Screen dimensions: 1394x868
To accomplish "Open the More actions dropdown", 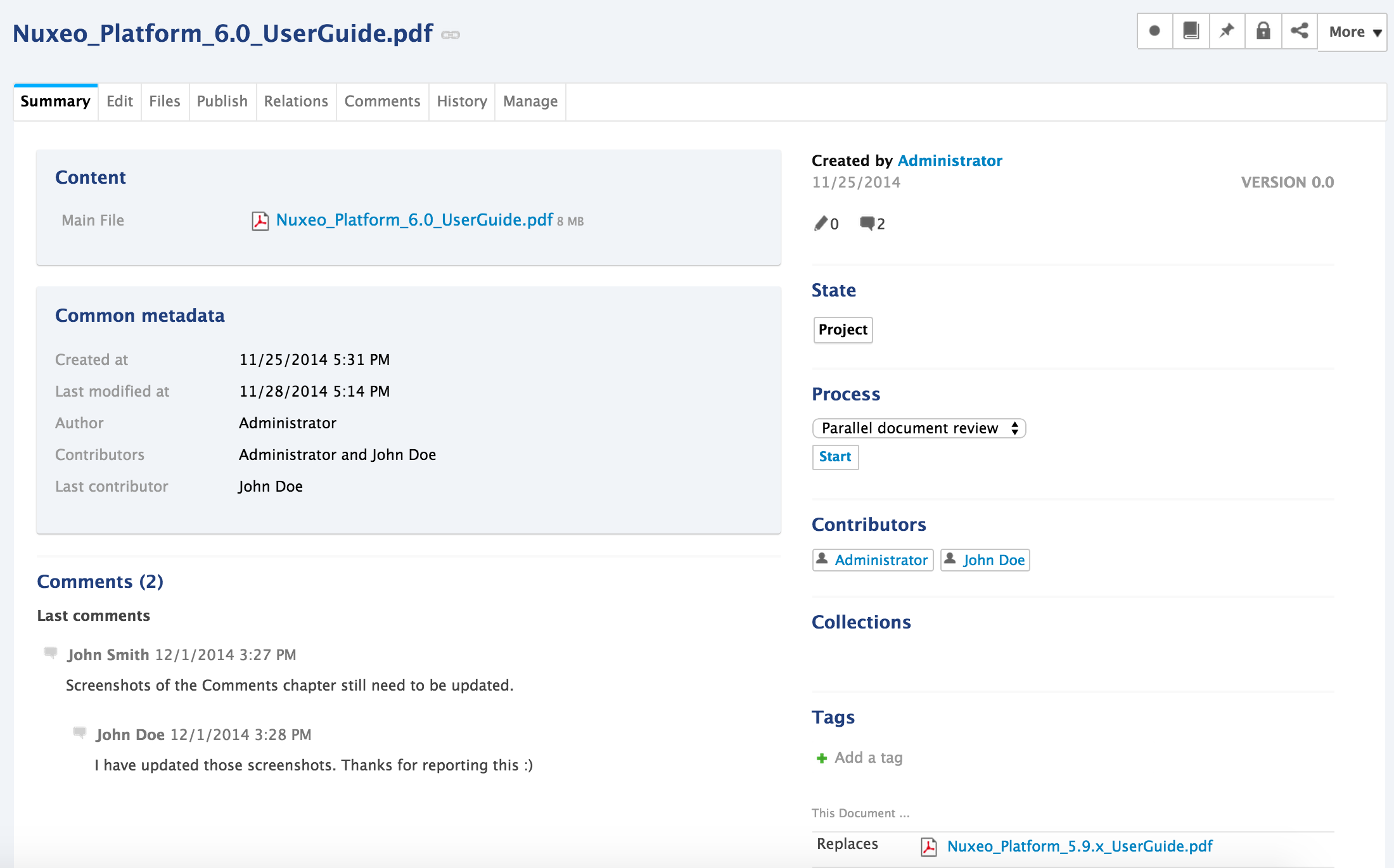I will coord(1353,32).
